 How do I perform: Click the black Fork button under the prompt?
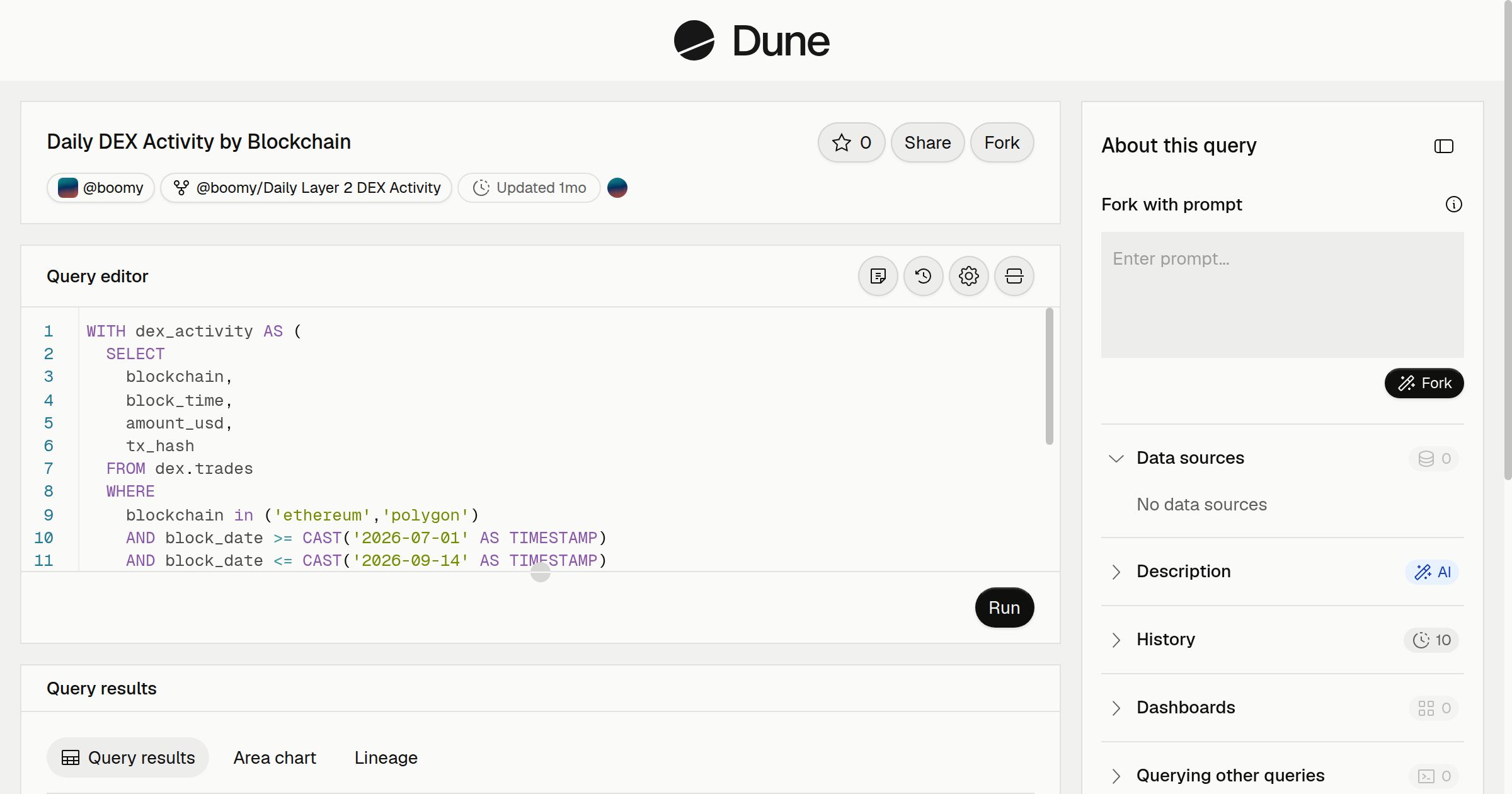1424,383
